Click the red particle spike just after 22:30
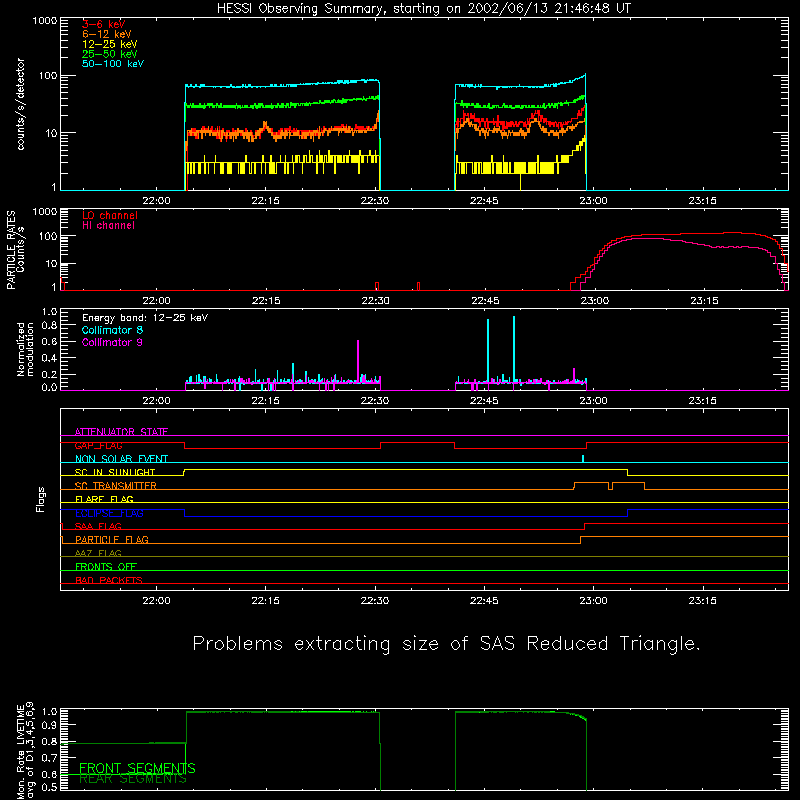 pos(377,286)
